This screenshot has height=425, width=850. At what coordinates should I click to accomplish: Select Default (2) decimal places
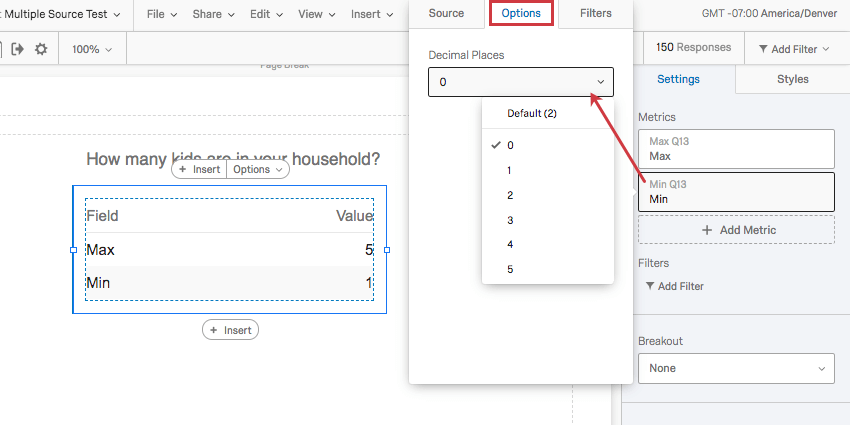[532, 113]
